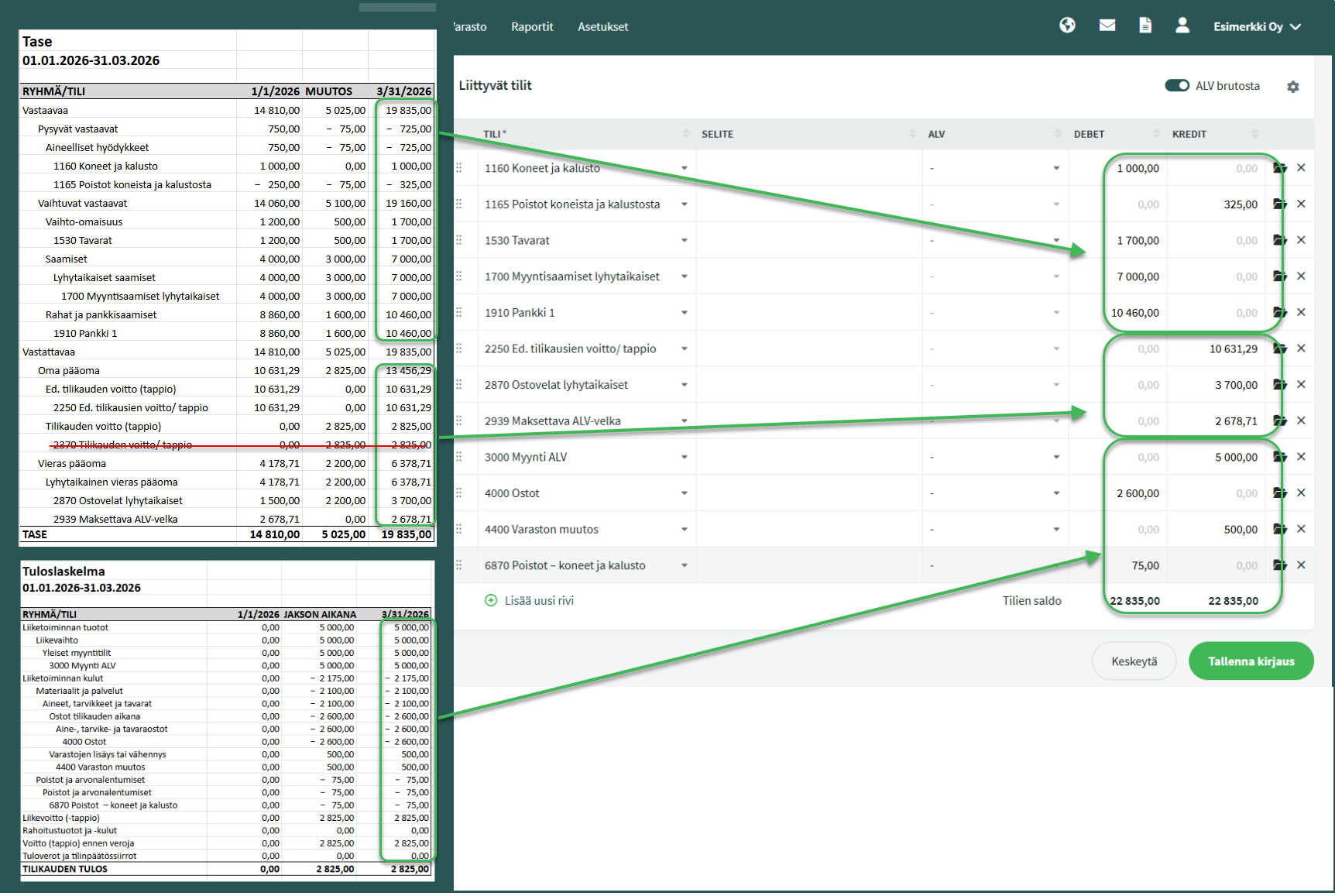1335x896 pixels.
Task: Remove the 1530 Tavarat row
Action: [1301, 240]
